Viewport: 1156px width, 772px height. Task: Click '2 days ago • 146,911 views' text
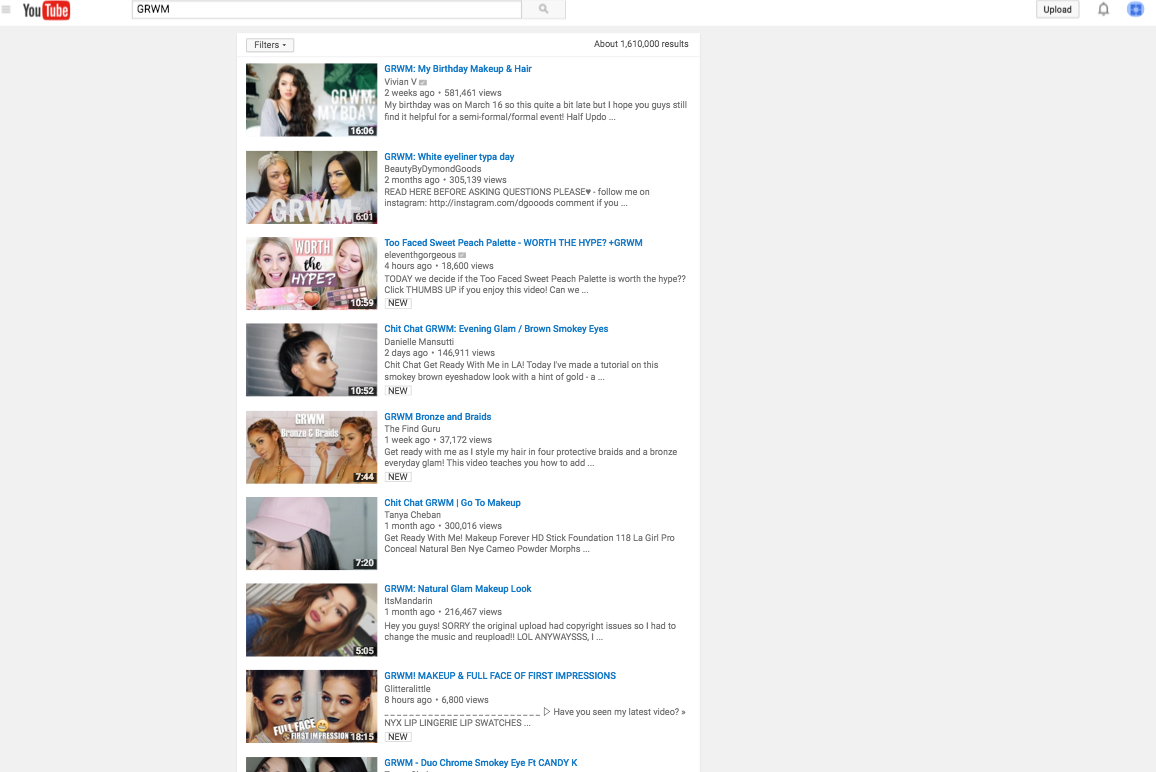pos(439,353)
